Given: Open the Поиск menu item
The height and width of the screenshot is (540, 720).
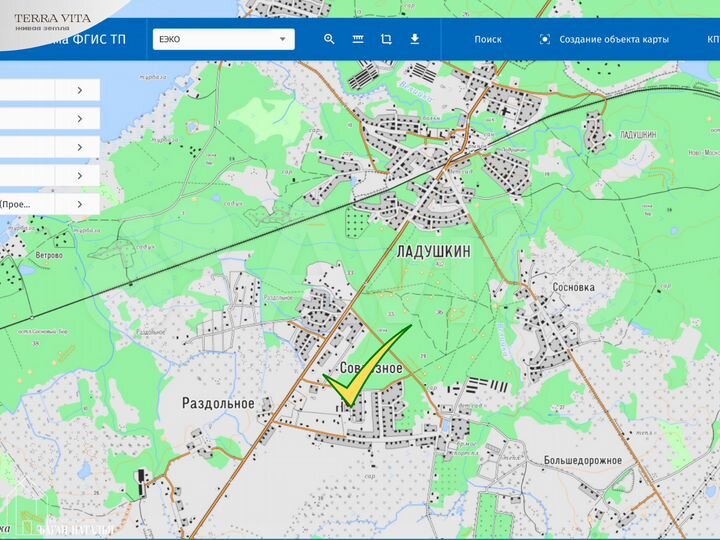Looking at the screenshot, I should pyautogui.click(x=488, y=40).
